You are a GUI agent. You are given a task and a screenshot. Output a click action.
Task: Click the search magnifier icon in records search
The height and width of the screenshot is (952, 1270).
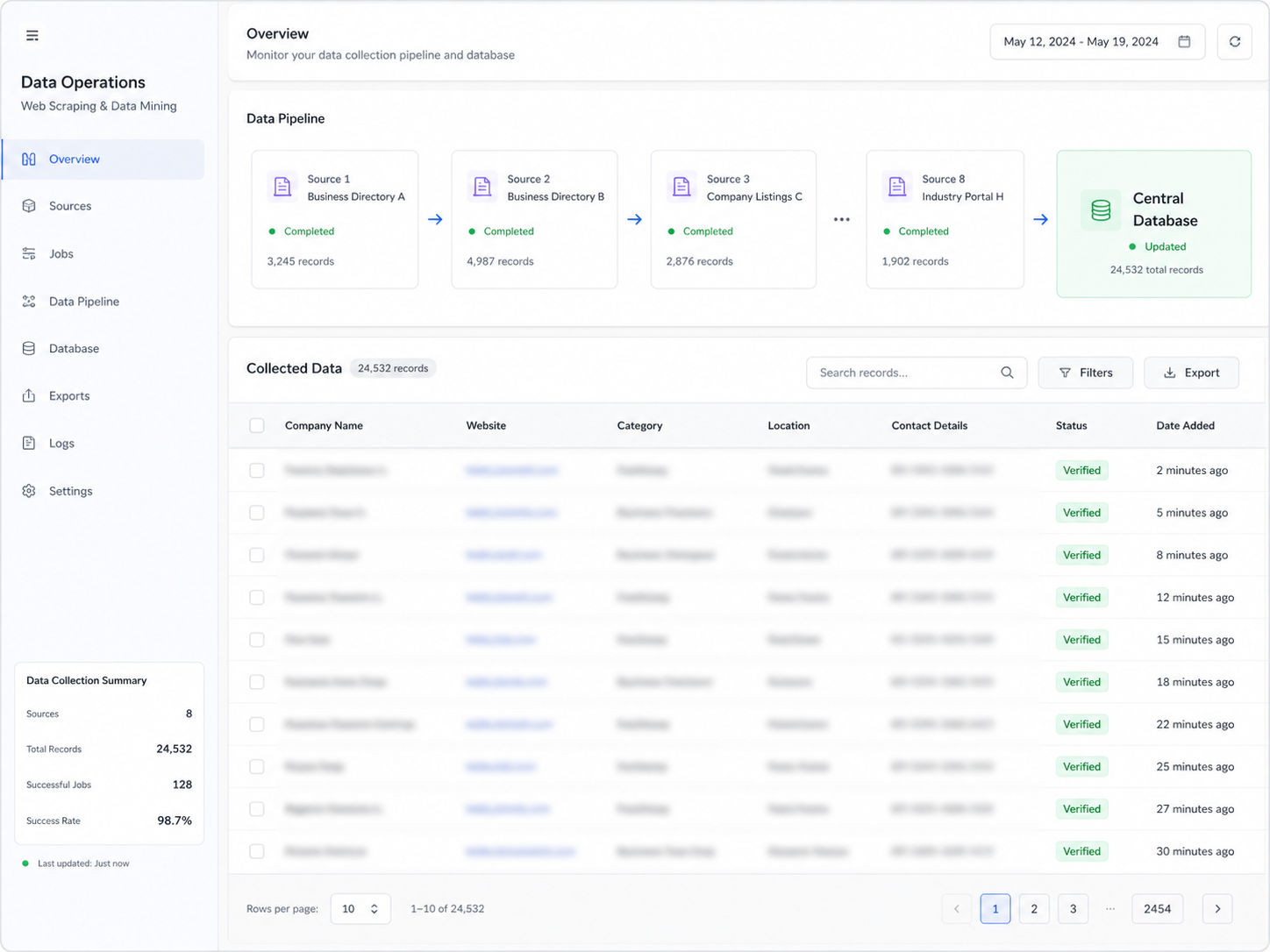[1007, 373]
